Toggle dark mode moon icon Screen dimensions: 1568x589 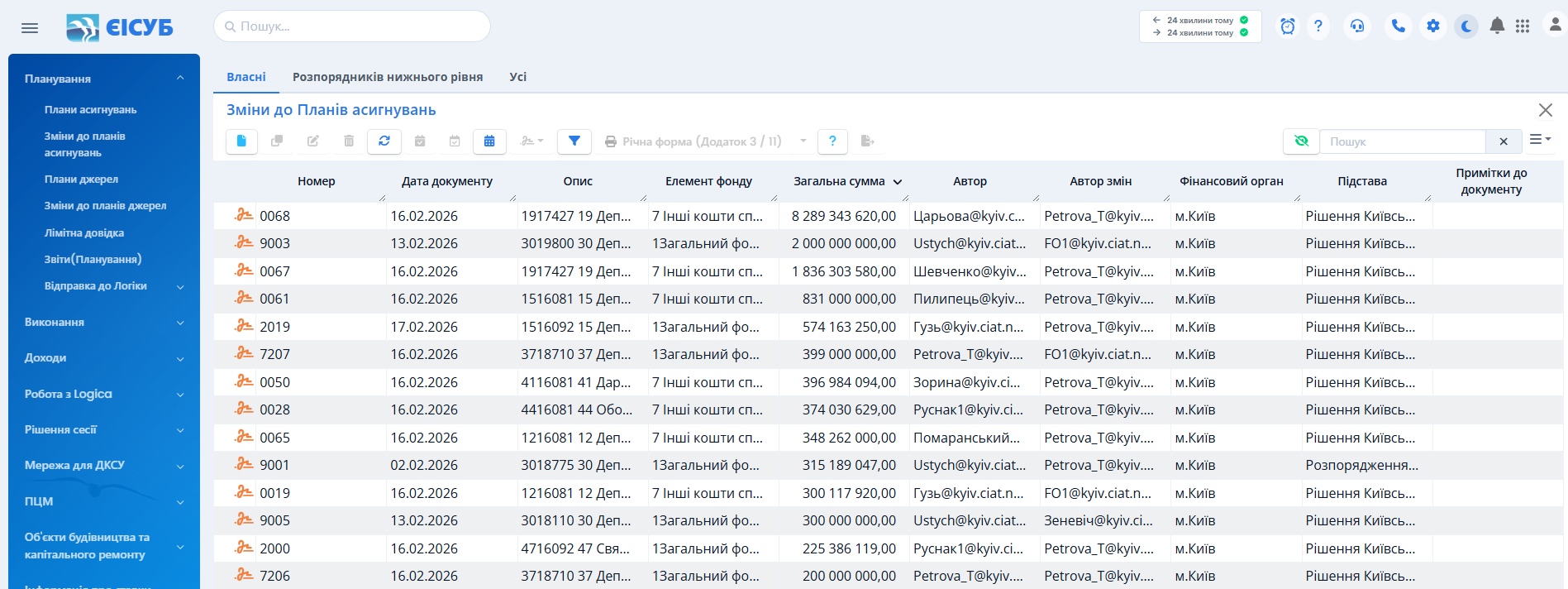pos(1466,26)
